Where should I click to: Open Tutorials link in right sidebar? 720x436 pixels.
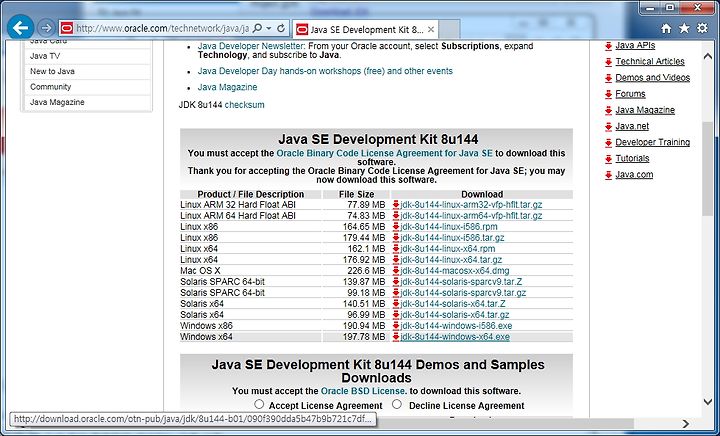(x=632, y=158)
